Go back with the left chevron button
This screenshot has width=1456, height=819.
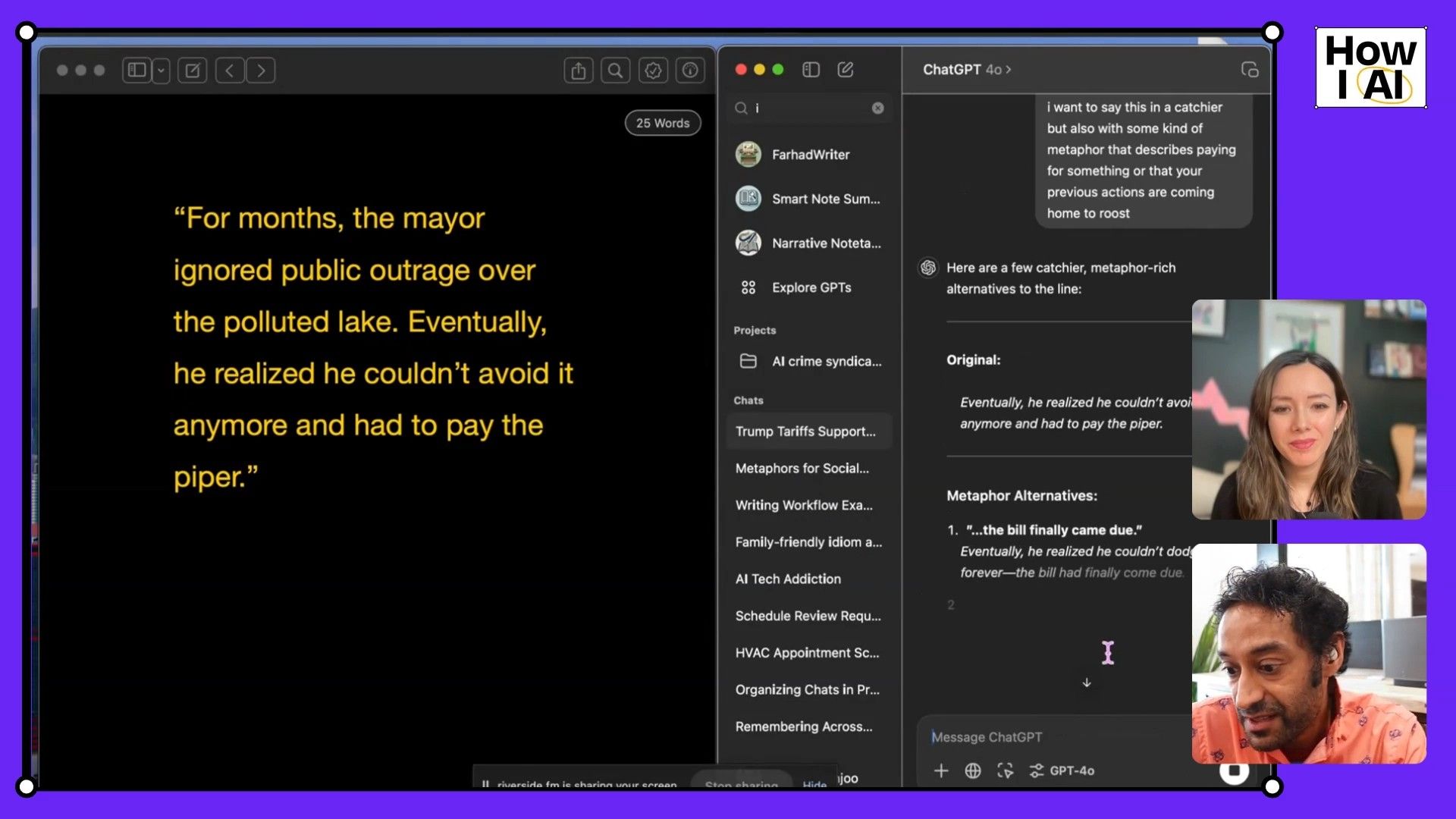coord(230,71)
